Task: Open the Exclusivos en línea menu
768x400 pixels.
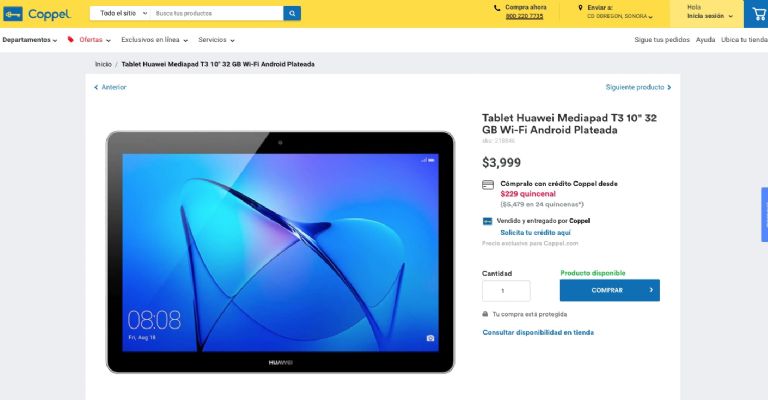Action: point(155,40)
